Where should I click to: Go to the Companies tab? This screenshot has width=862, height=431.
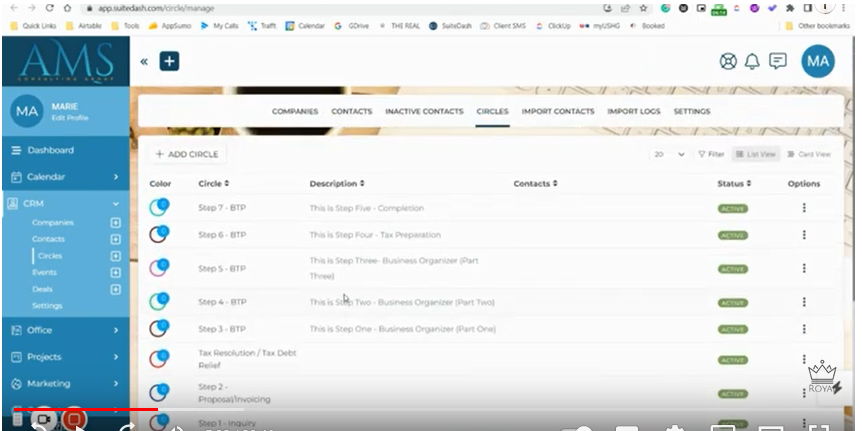[x=295, y=112]
